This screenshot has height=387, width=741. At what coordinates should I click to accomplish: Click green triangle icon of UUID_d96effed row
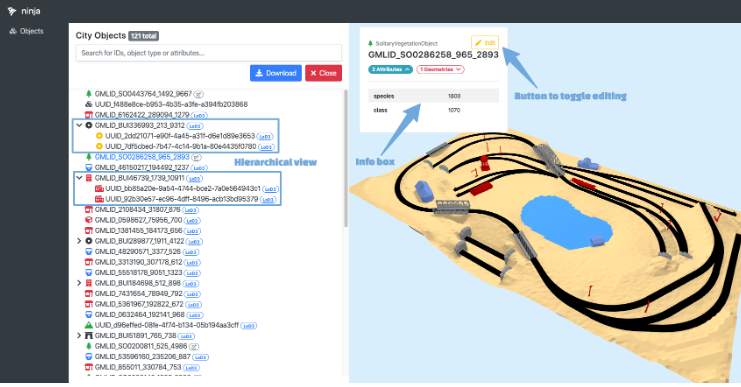click(88, 325)
